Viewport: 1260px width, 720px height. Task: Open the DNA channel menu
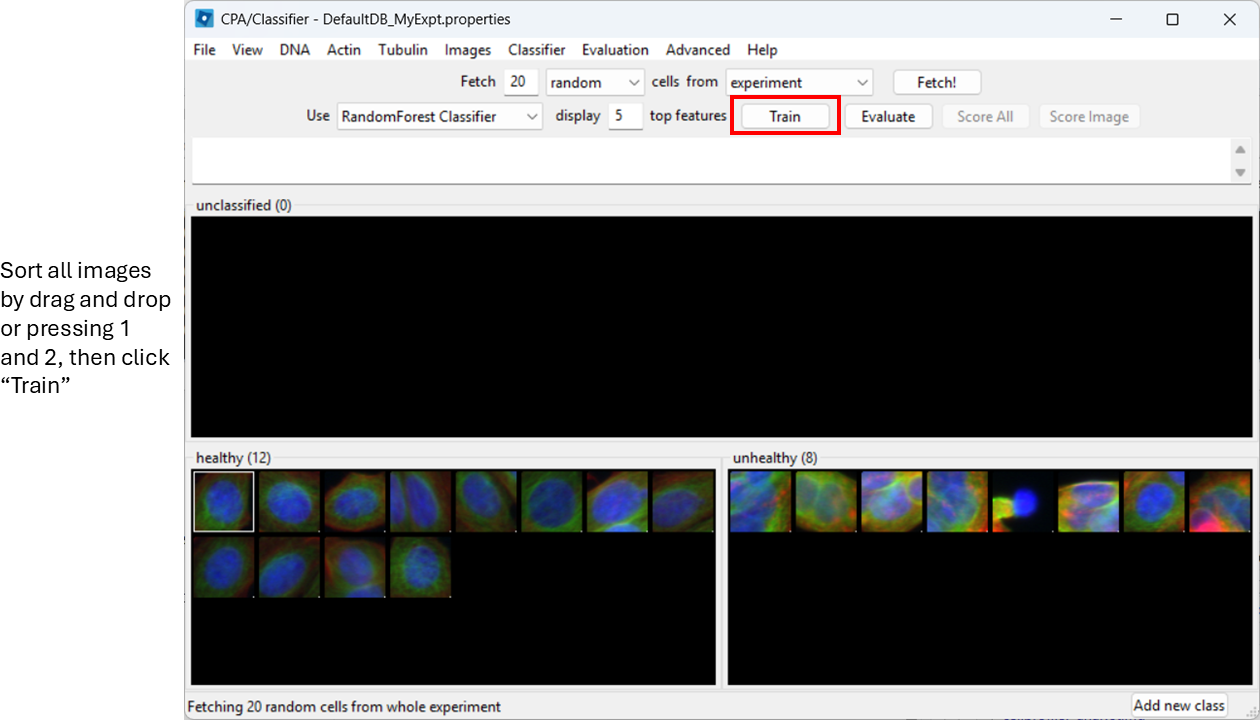[294, 49]
